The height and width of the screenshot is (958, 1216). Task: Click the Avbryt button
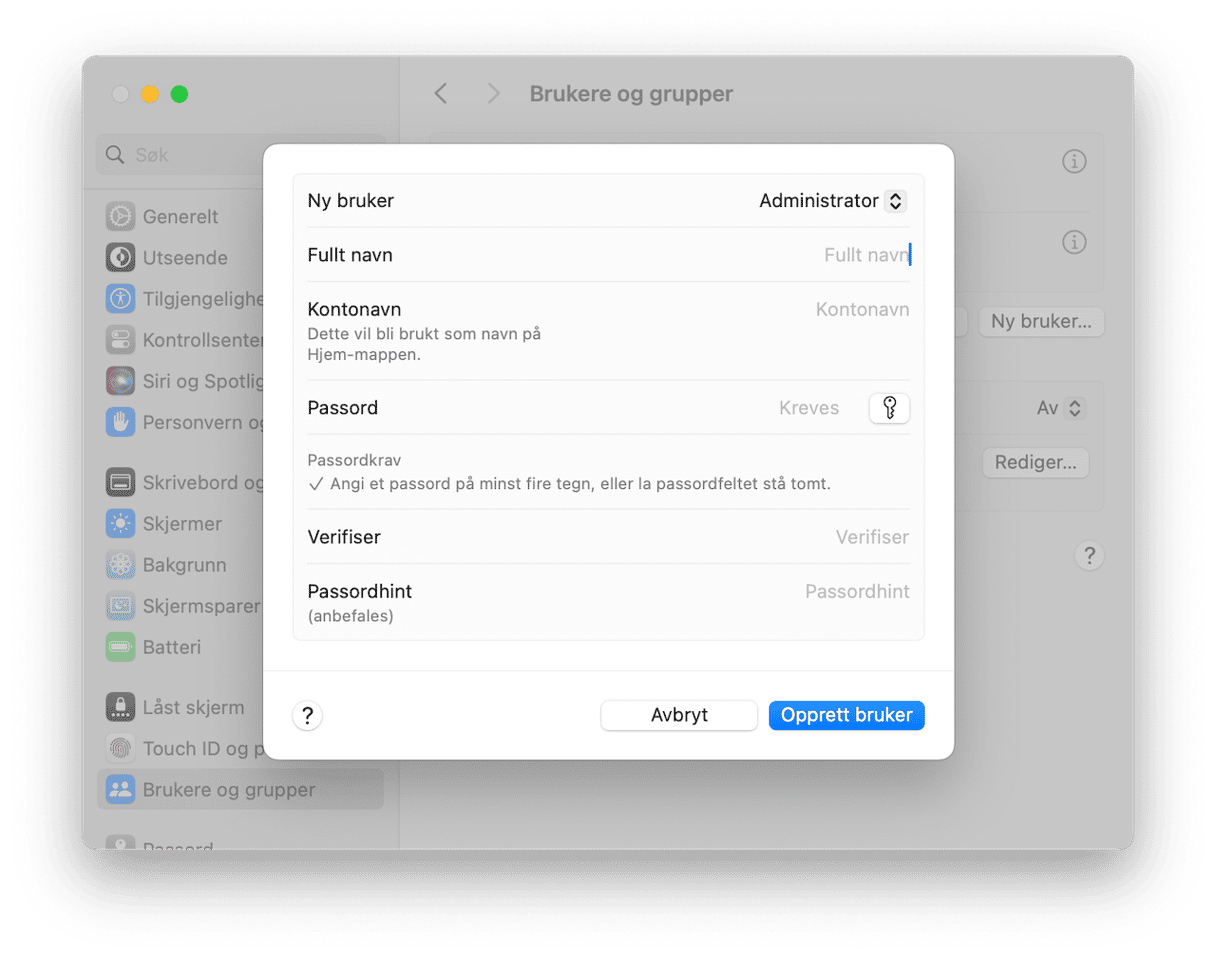click(x=679, y=716)
